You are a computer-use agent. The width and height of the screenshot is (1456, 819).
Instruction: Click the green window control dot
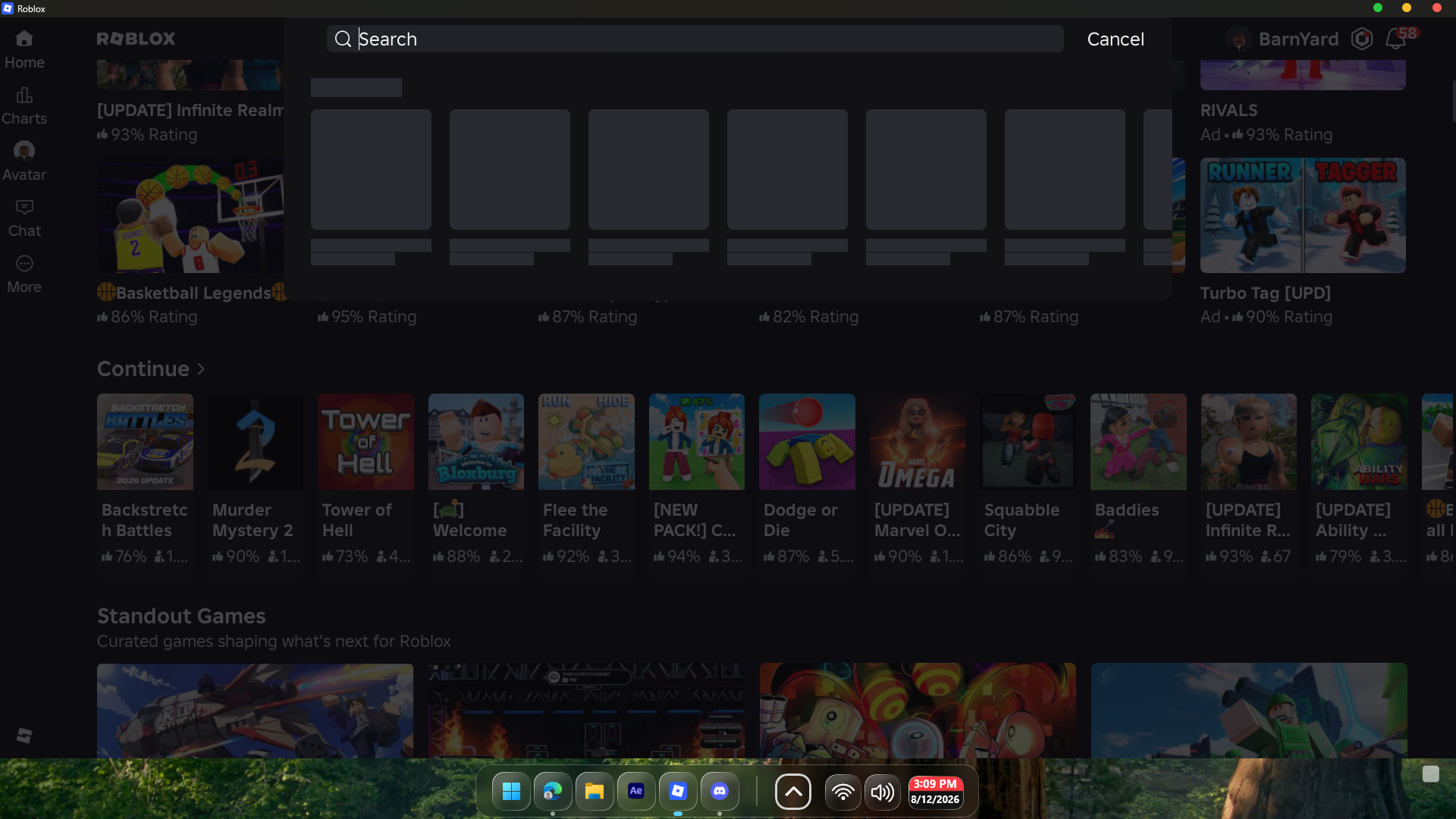pos(1378,8)
